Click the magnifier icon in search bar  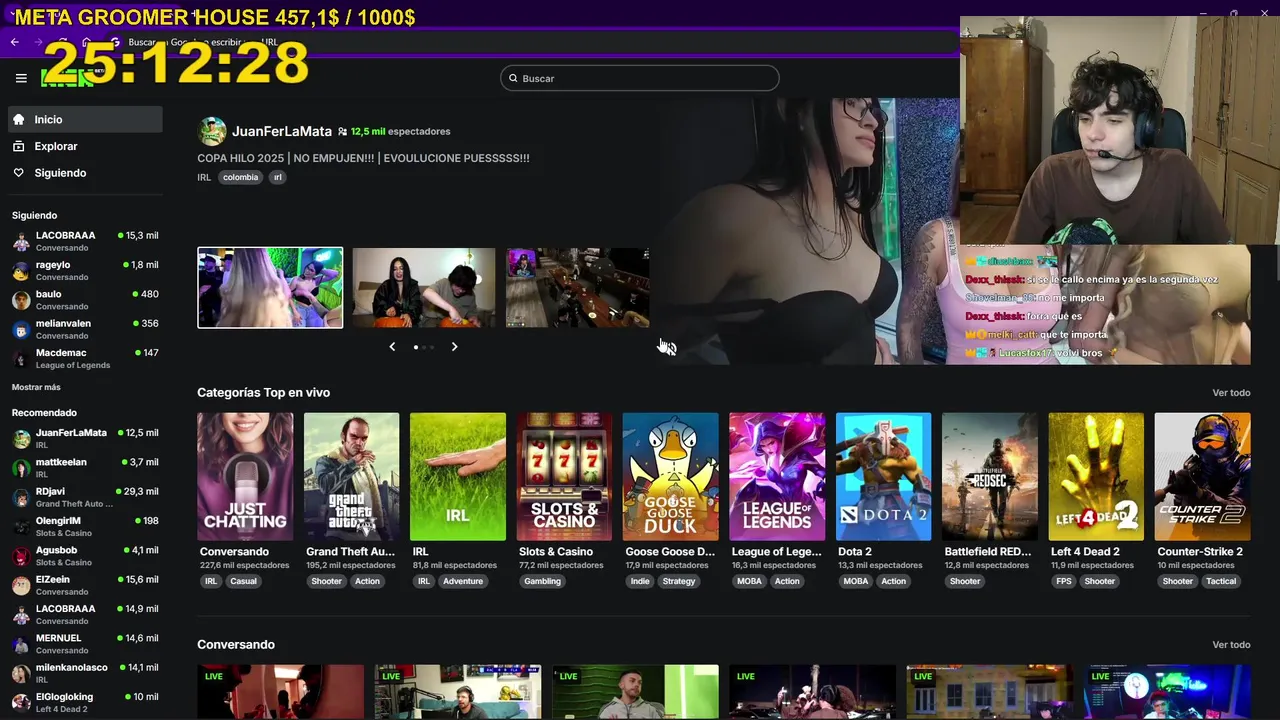(514, 78)
